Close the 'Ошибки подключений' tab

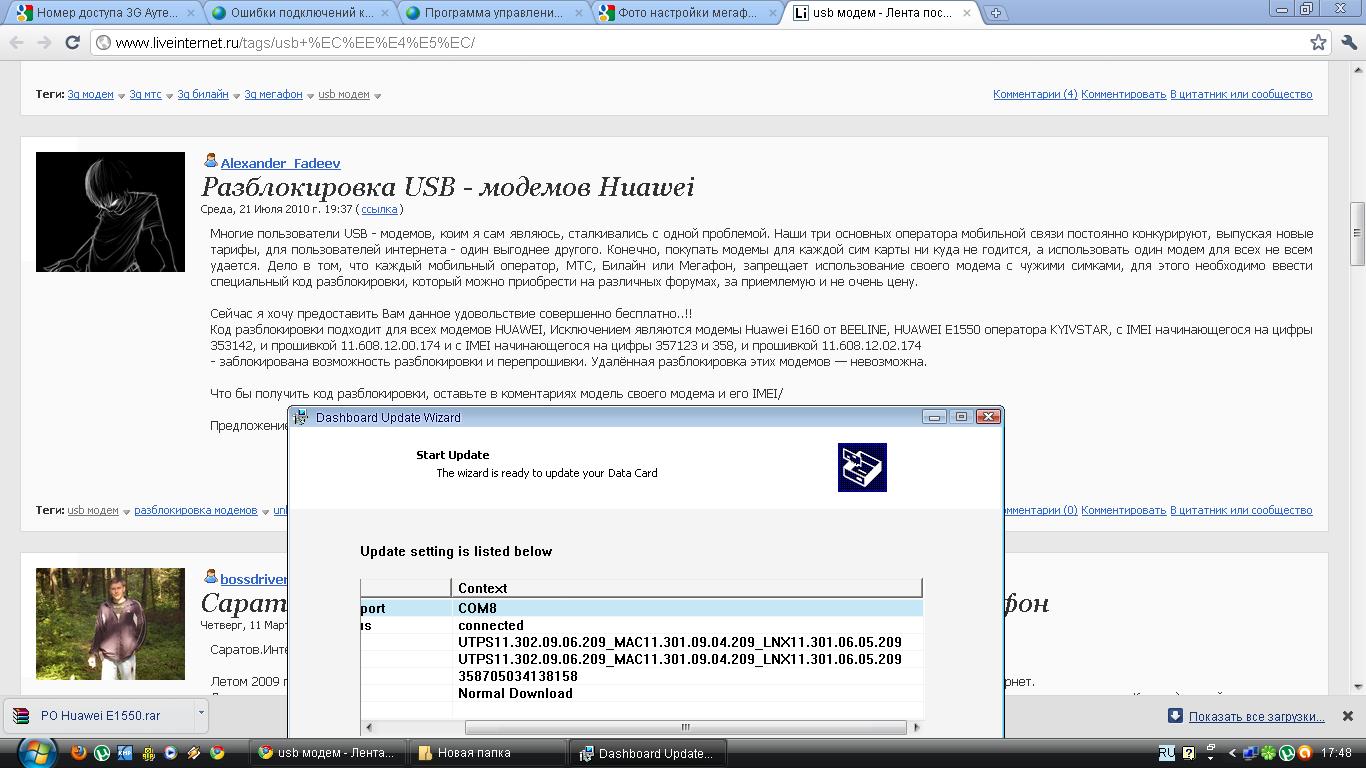pos(386,14)
